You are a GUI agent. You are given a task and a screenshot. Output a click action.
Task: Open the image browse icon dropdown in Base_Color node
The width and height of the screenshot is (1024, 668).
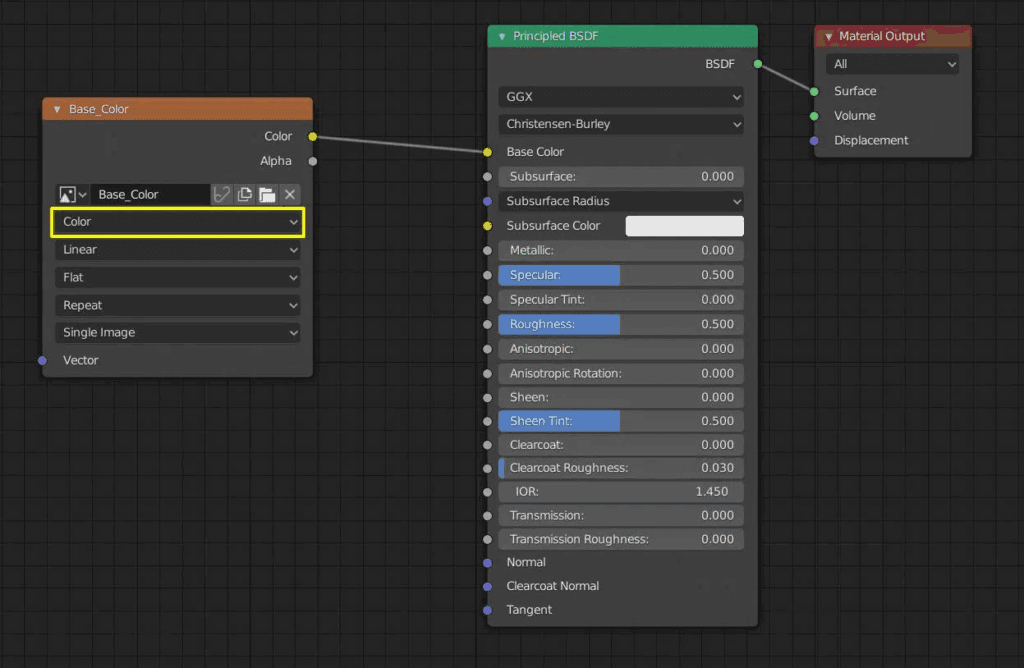[72, 195]
